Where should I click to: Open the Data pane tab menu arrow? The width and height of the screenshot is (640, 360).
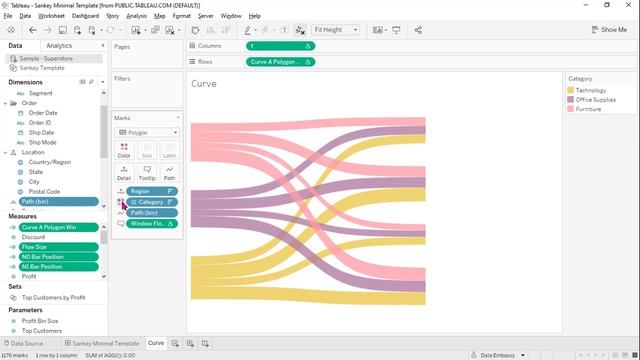pos(102,46)
